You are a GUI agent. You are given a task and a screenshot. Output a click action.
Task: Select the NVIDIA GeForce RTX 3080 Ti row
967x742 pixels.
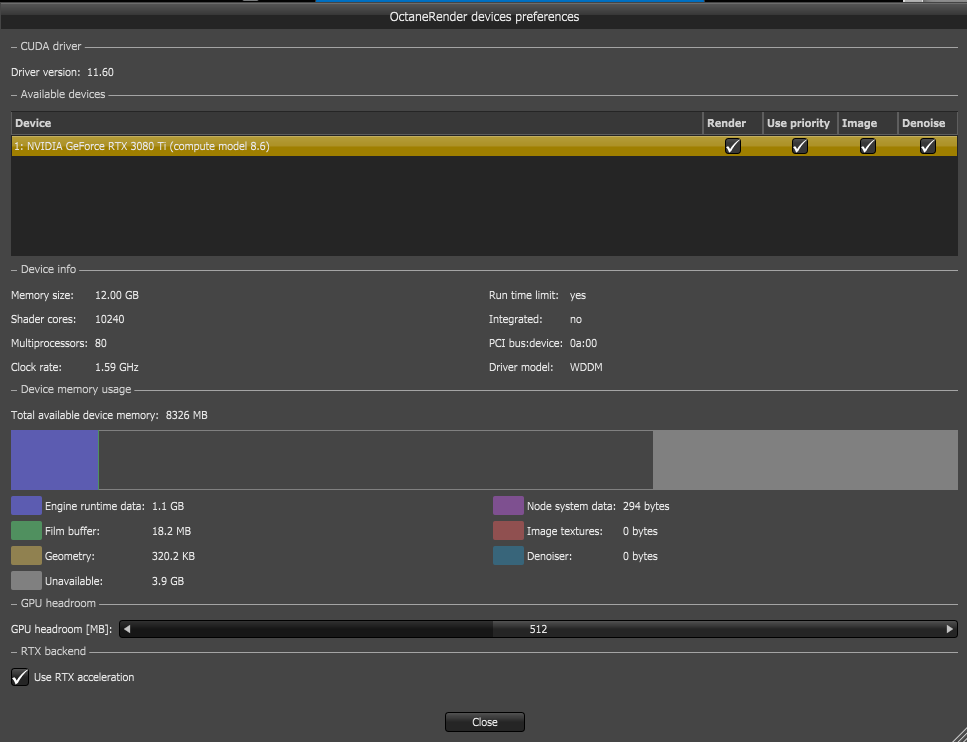pyautogui.click(x=484, y=146)
